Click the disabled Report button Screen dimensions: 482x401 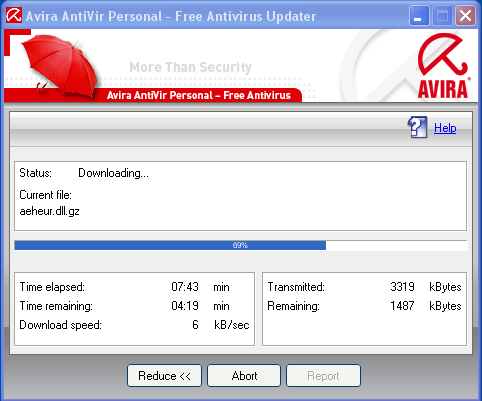(x=323, y=376)
